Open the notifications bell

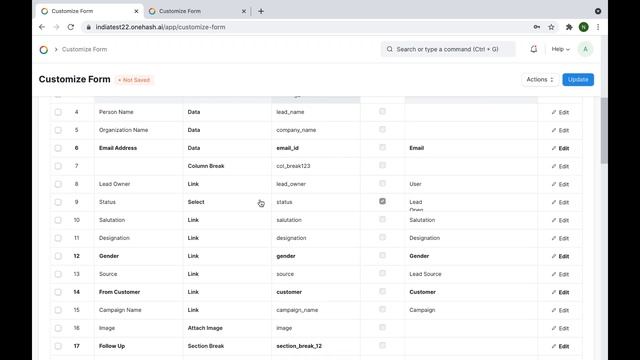(x=533, y=49)
